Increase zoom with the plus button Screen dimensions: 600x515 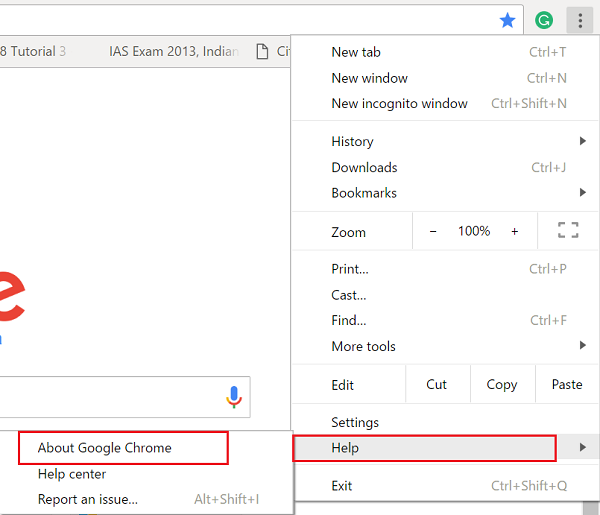pos(515,231)
